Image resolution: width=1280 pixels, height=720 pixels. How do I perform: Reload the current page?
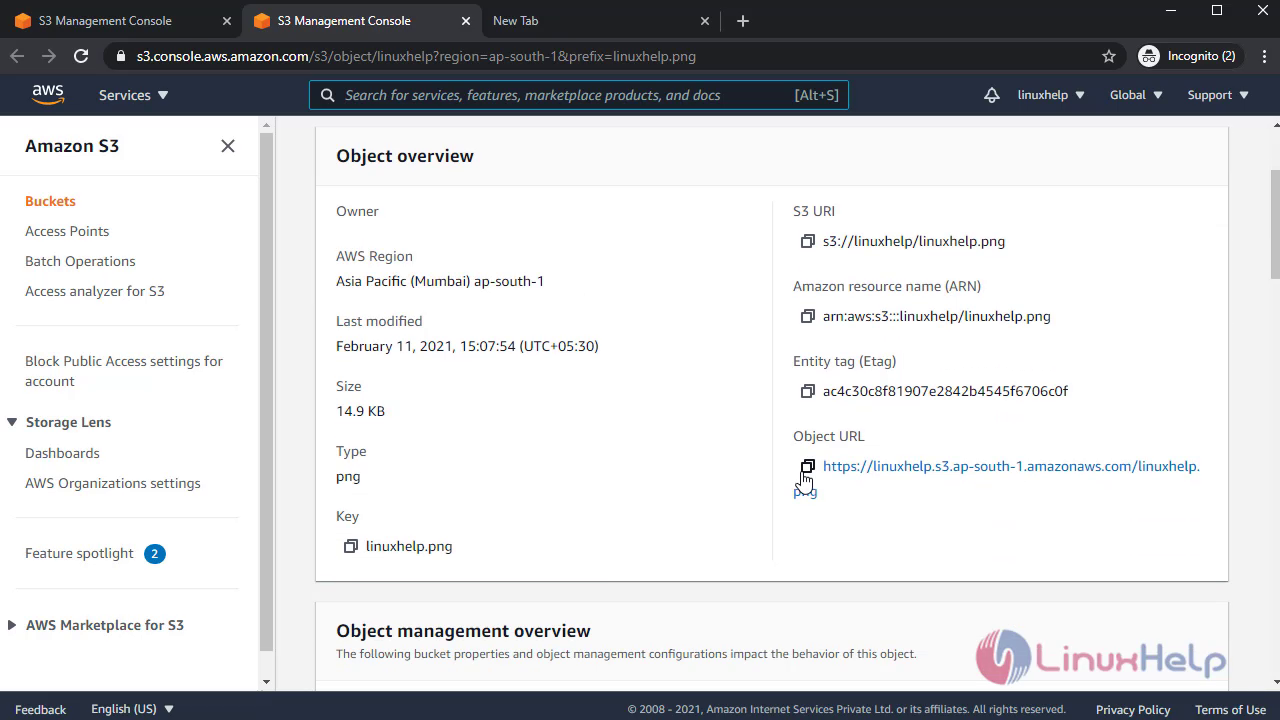coord(81,56)
